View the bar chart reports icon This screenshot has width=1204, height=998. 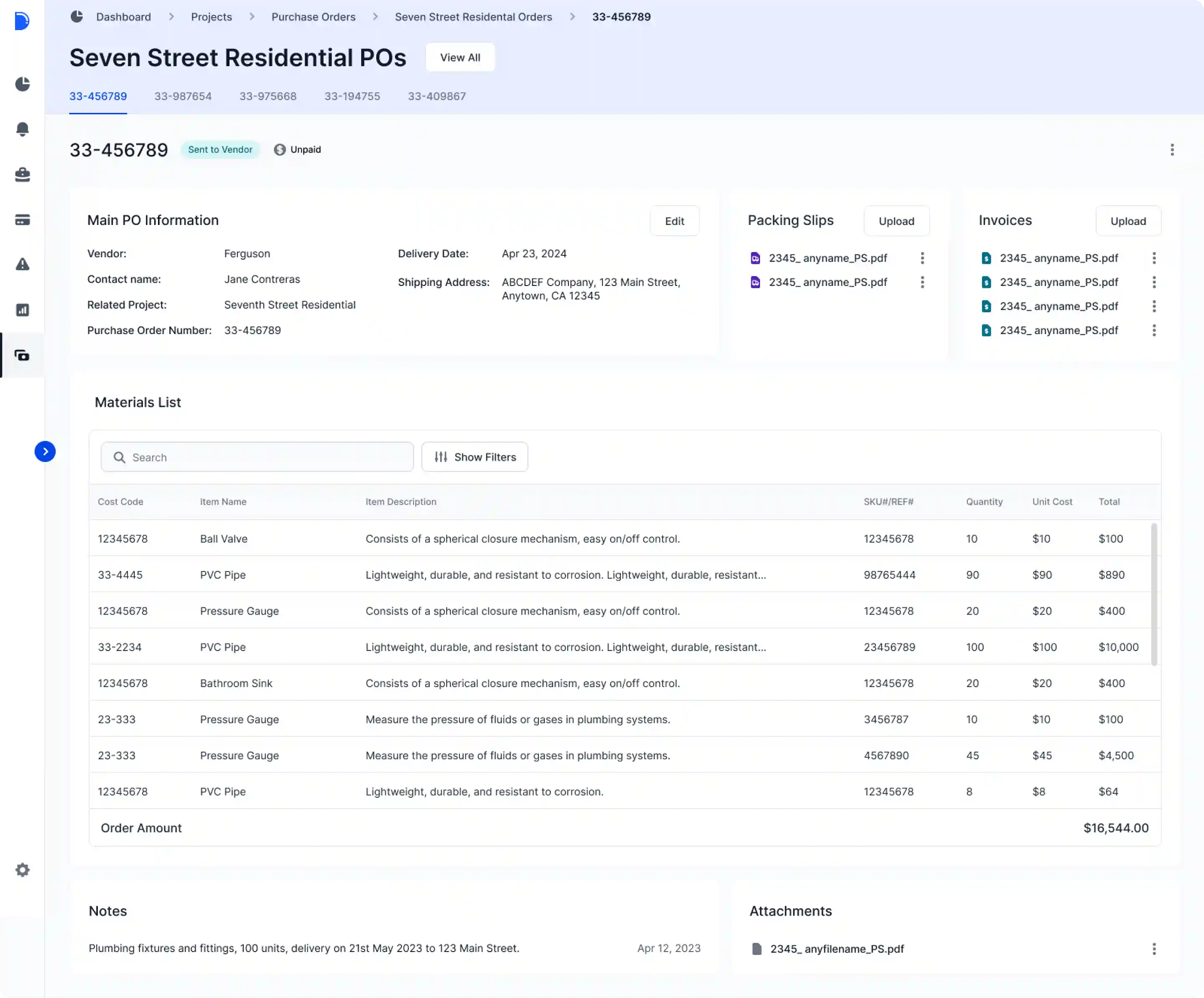tap(22, 309)
